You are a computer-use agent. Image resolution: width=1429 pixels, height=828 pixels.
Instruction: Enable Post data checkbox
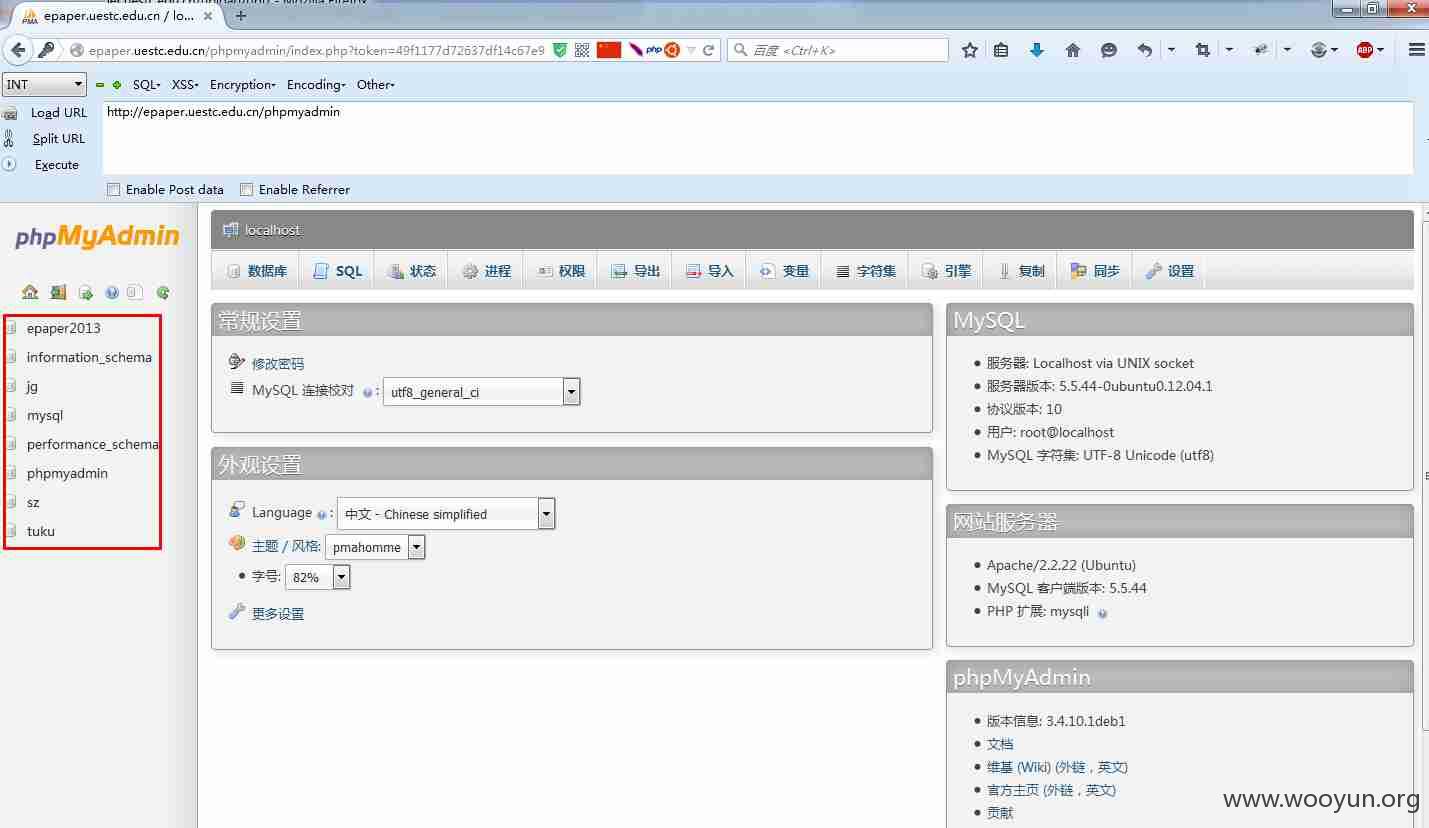click(x=114, y=190)
